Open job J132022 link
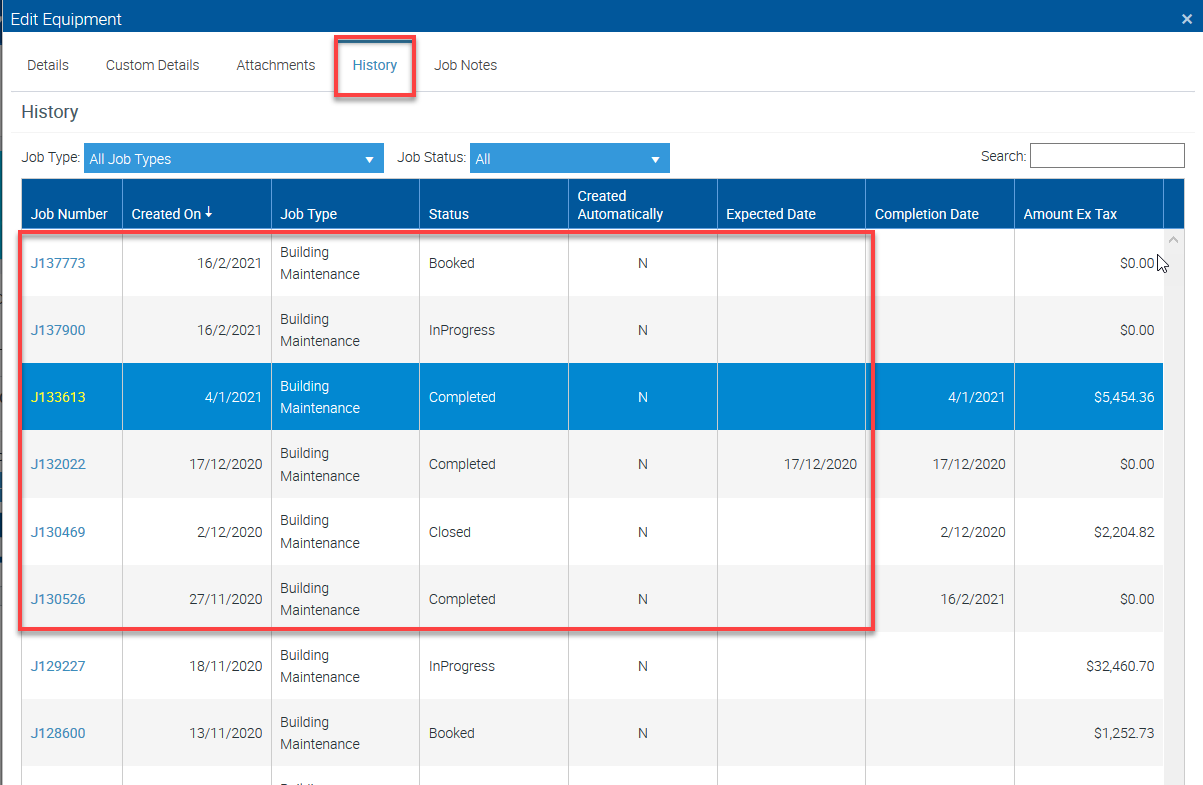The image size is (1203, 785). pyautogui.click(x=58, y=464)
